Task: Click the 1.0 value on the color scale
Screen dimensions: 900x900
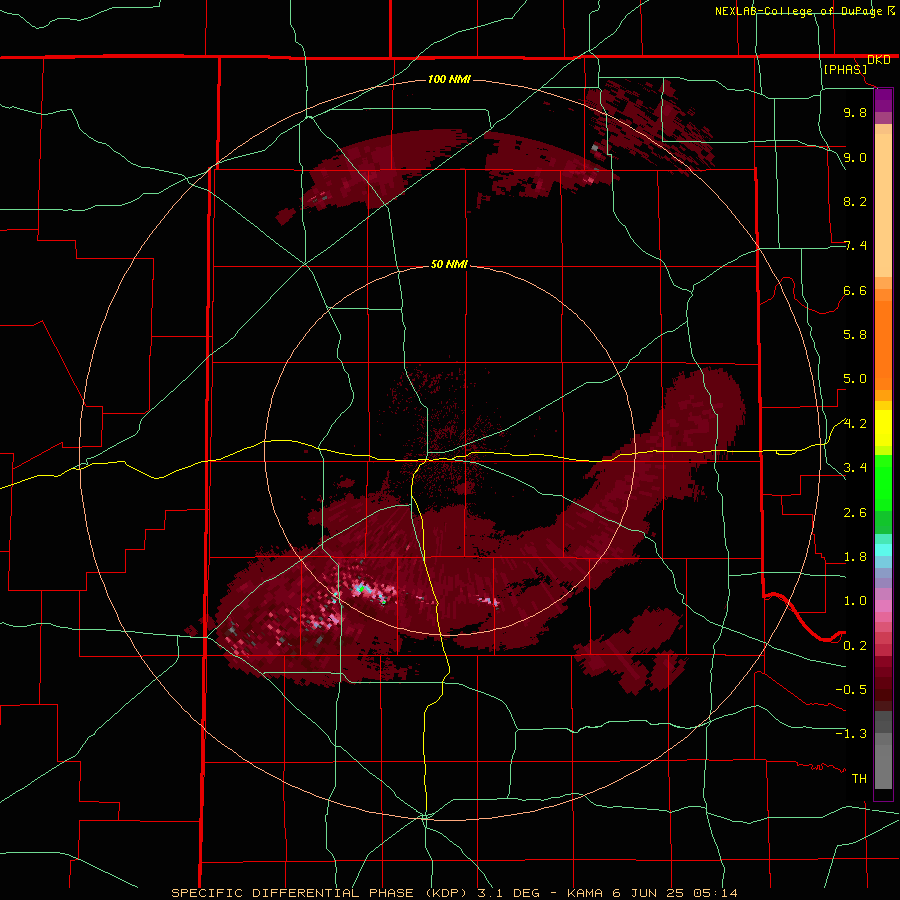Action: pyautogui.click(x=855, y=601)
